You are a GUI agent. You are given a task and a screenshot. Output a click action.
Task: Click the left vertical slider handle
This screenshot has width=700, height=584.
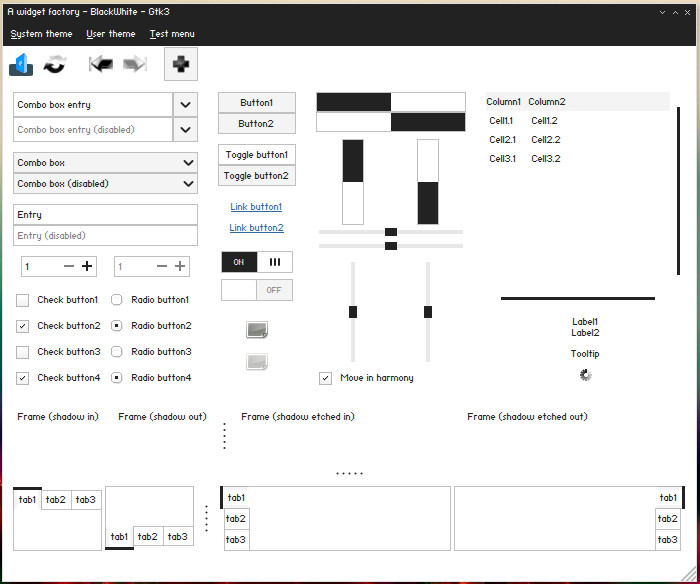(x=353, y=312)
